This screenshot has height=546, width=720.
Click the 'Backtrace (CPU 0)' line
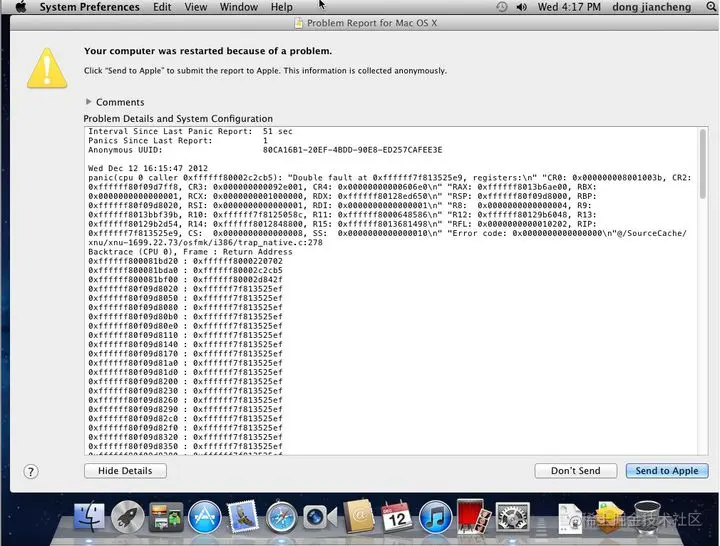tap(190, 252)
